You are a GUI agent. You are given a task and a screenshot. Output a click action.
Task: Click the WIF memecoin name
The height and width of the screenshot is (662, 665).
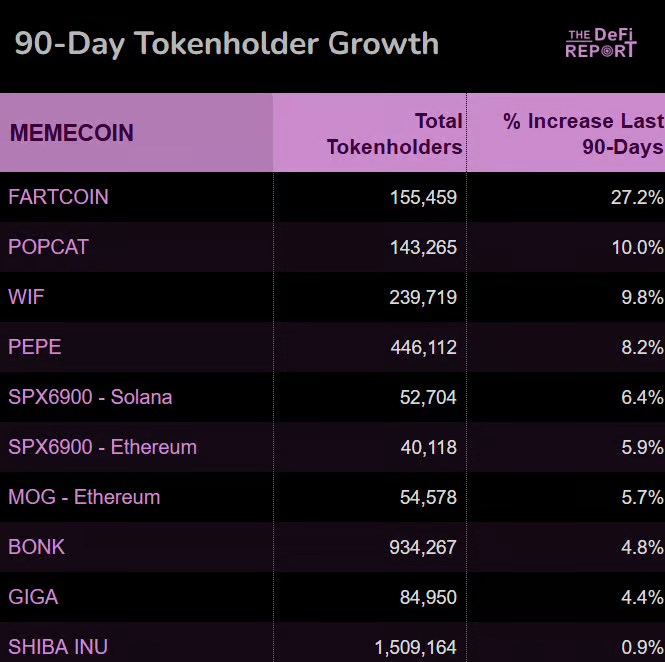coord(26,297)
